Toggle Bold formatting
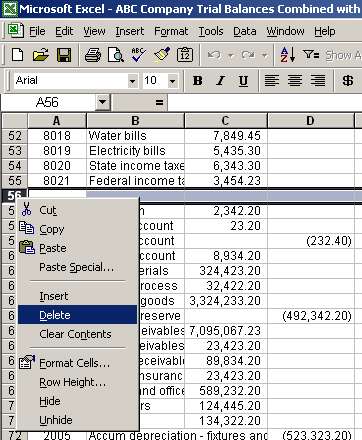This screenshot has height=440, width=362. tap(198, 80)
